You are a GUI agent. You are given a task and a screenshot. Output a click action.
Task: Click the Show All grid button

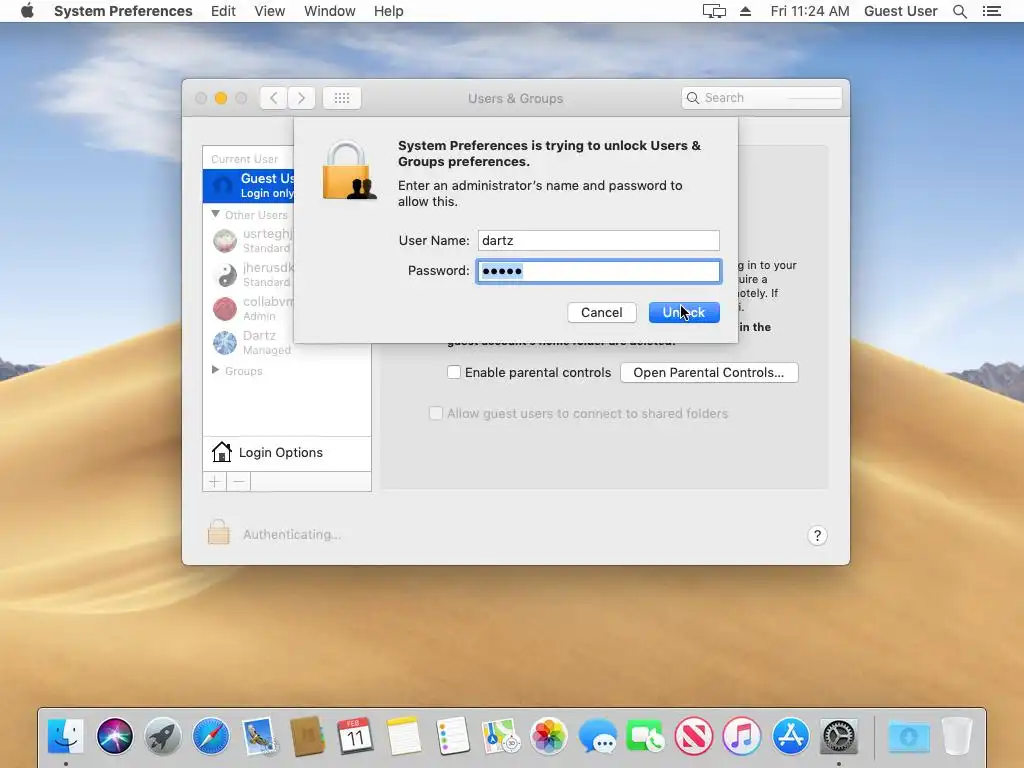[342, 98]
